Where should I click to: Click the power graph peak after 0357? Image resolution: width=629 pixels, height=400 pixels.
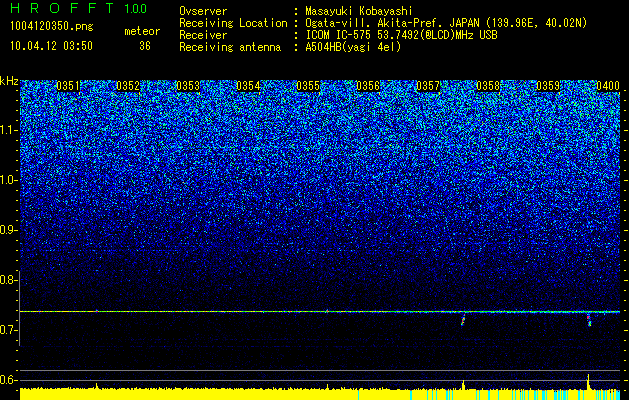463,384
